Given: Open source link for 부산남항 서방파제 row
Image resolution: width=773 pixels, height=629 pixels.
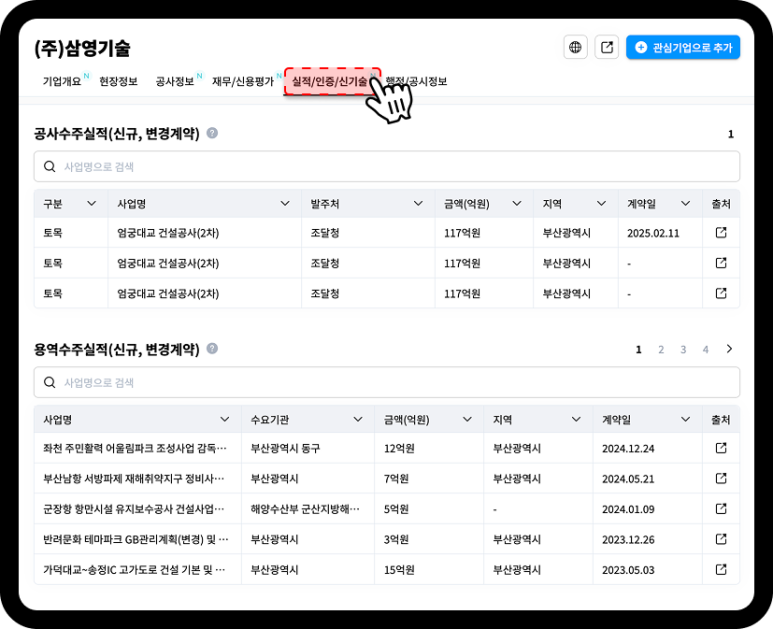Looking at the screenshot, I should click(721, 478).
